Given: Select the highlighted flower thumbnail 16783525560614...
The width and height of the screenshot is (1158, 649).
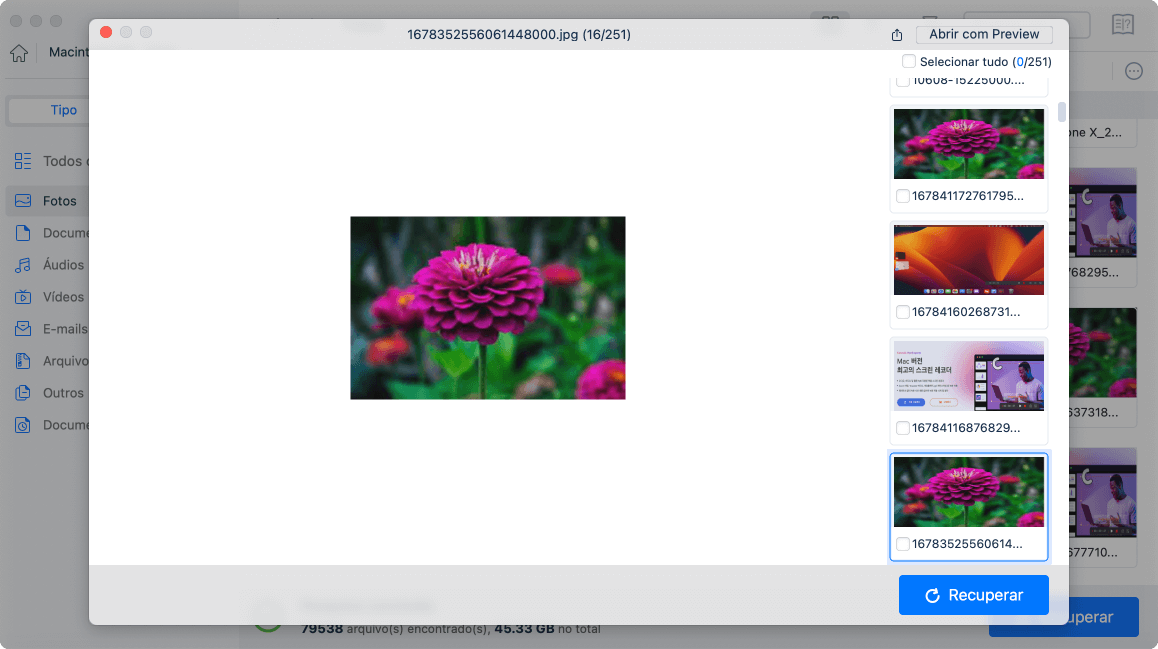Looking at the screenshot, I should click(x=969, y=492).
